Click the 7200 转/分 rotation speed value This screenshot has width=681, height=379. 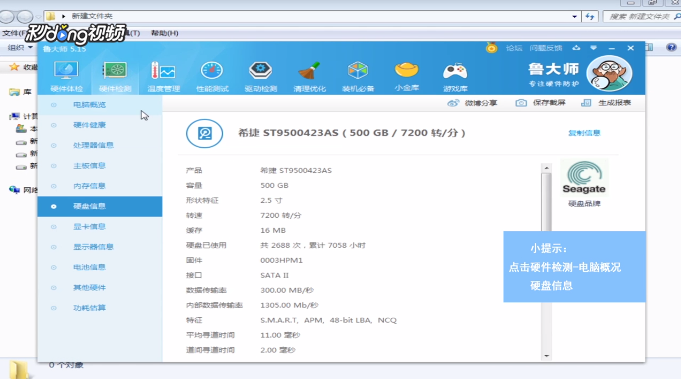coord(281,215)
